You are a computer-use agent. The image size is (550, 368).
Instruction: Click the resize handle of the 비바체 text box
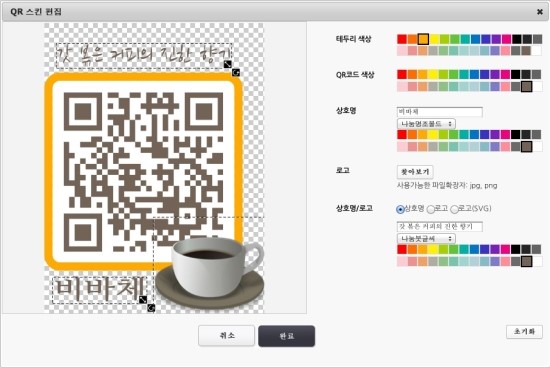point(143,300)
